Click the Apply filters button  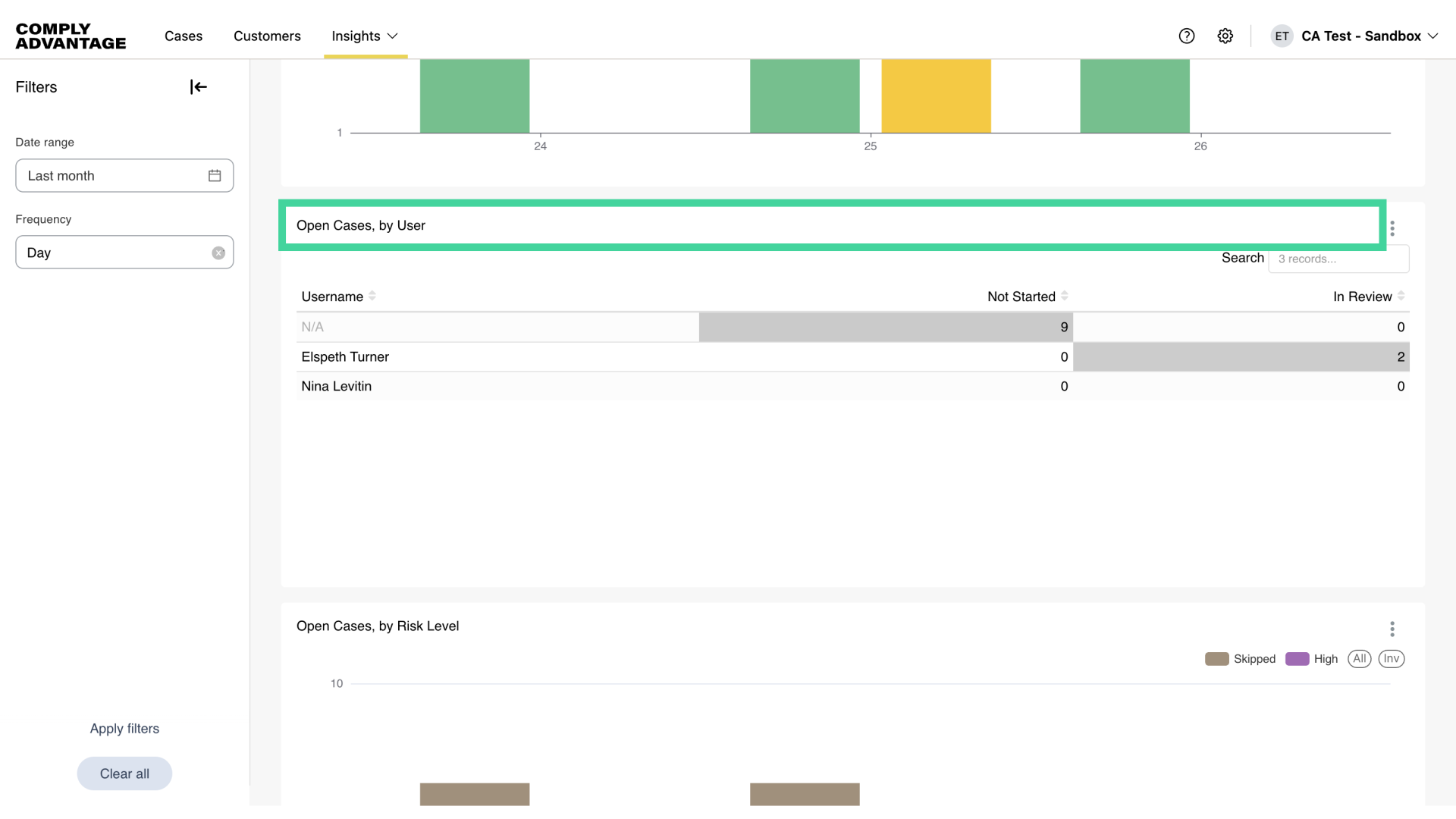tap(124, 729)
